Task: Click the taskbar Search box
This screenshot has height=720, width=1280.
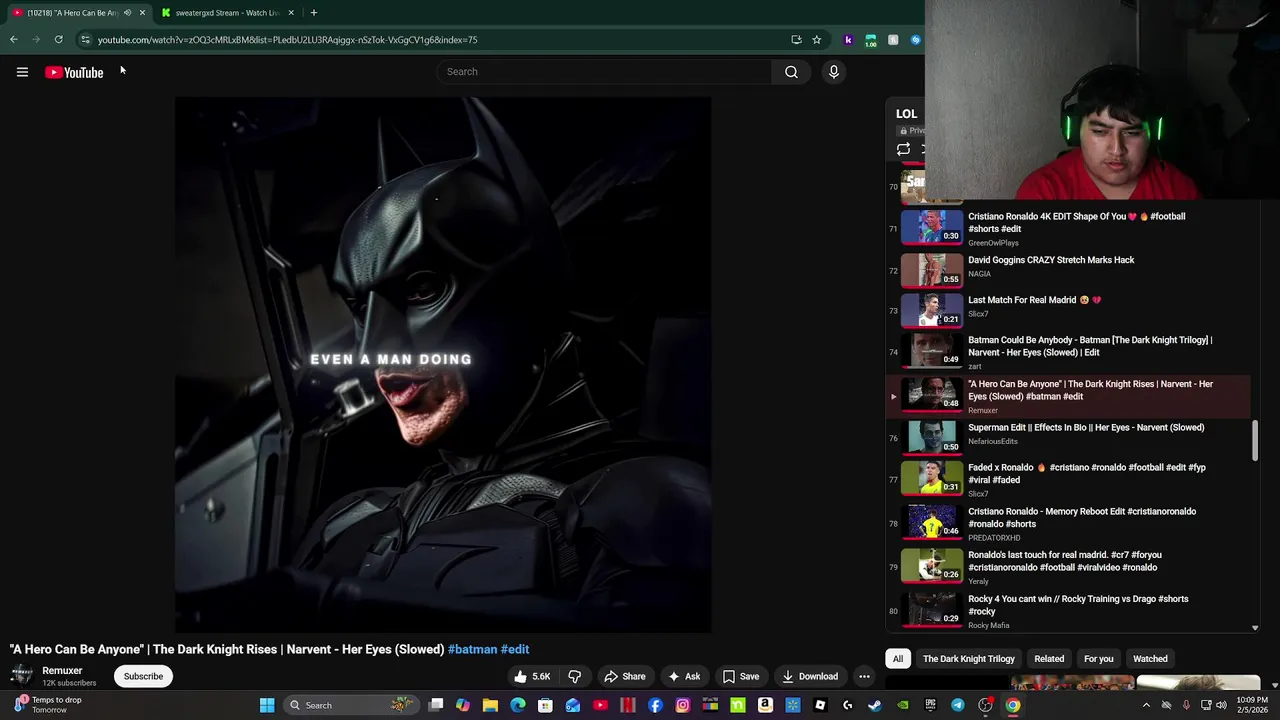Action: click(x=350, y=706)
